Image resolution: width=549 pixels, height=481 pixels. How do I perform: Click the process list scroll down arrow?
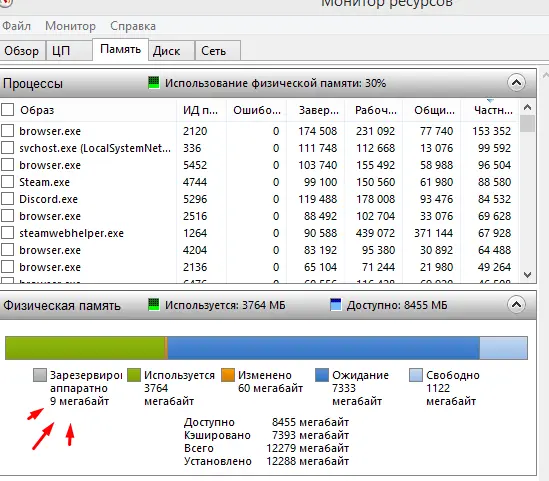527,275
